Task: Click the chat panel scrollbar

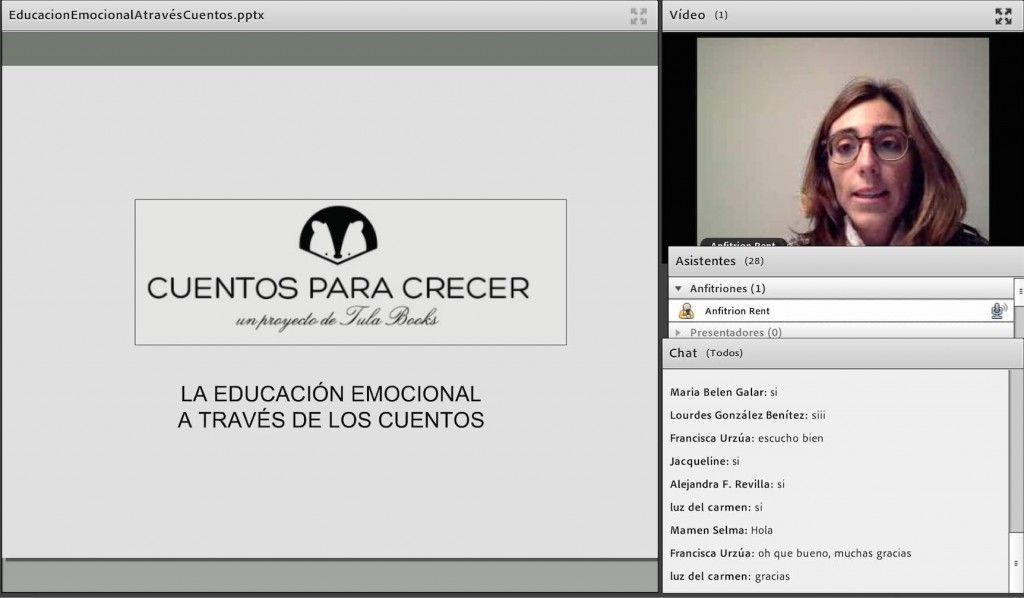Action: (1016, 480)
